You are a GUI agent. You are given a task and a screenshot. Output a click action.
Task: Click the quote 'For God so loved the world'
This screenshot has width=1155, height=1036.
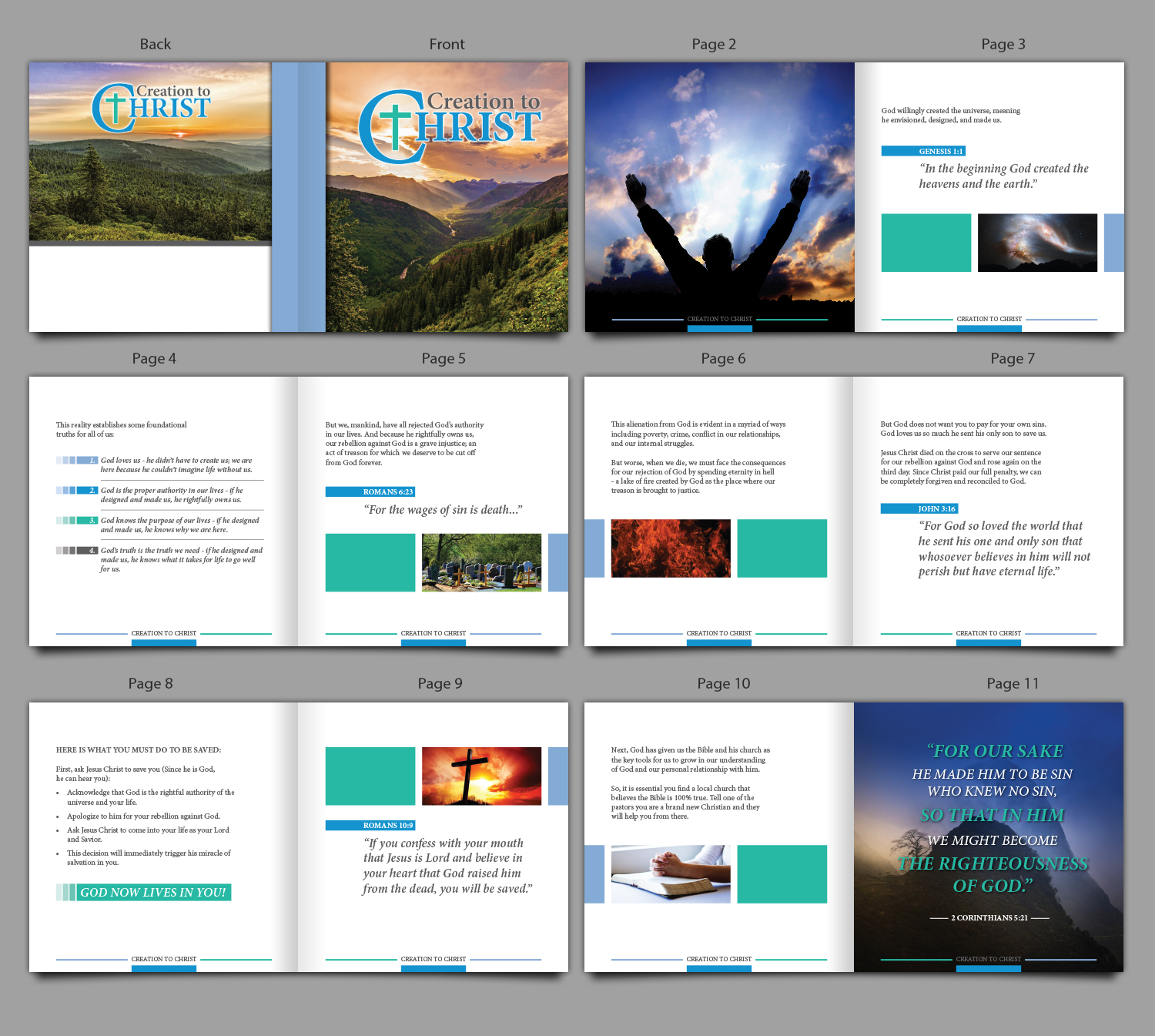pos(1004,548)
